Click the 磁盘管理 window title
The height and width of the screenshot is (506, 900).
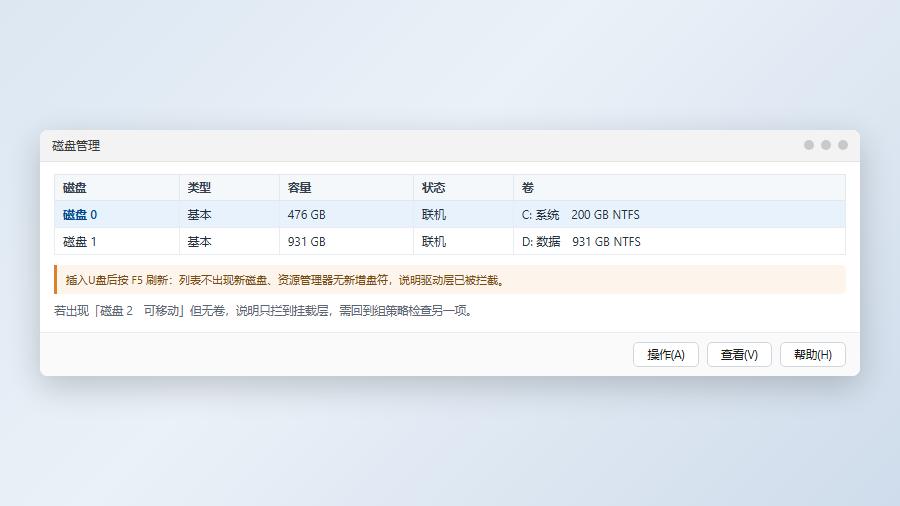click(x=76, y=146)
